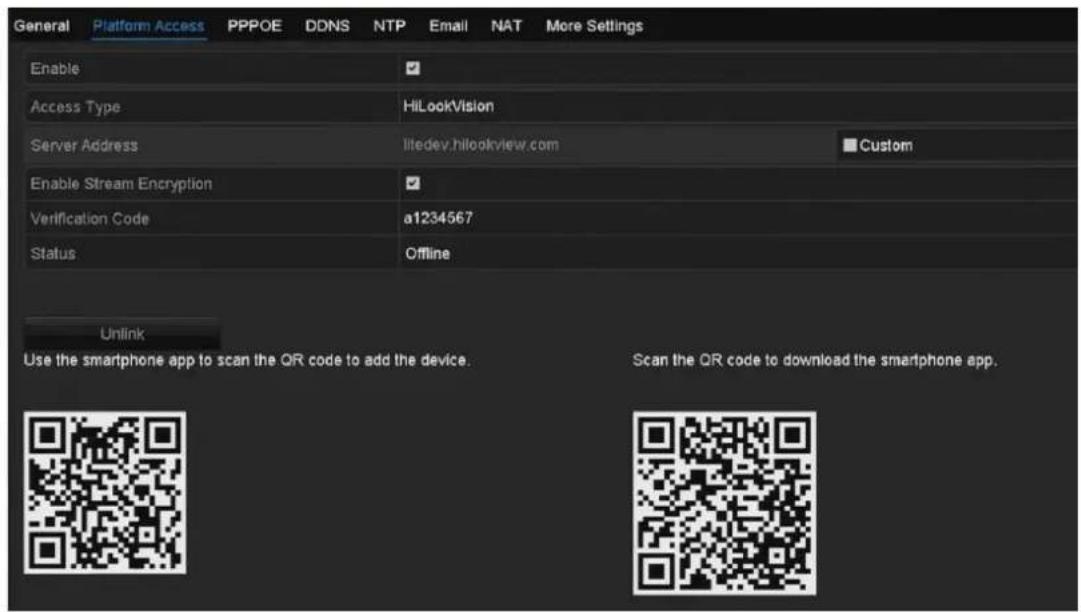Screen dimensions: 1081x612
Task: Click the Enable Stream Encryption label
Action: (x=121, y=184)
